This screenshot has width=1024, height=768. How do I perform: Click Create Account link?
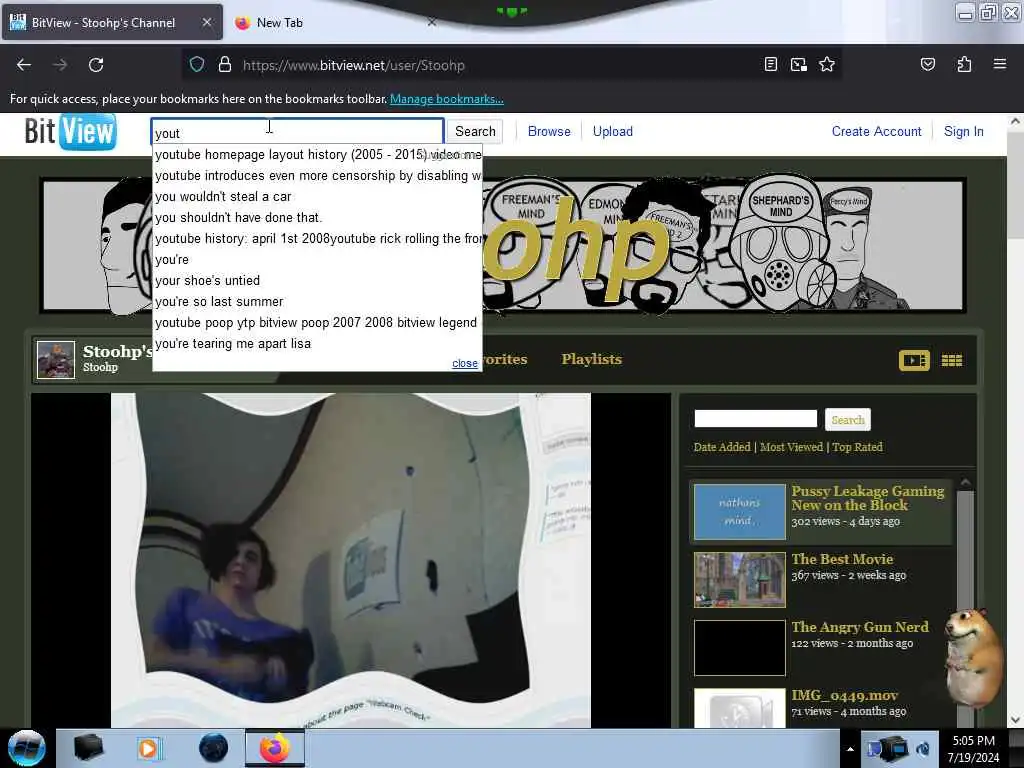coord(876,131)
